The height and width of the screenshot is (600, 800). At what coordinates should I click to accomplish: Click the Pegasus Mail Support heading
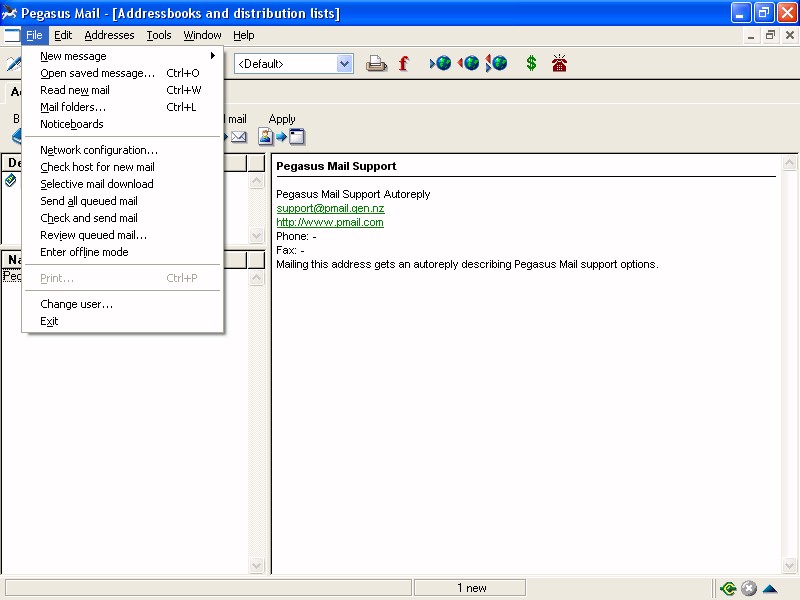coord(336,166)
